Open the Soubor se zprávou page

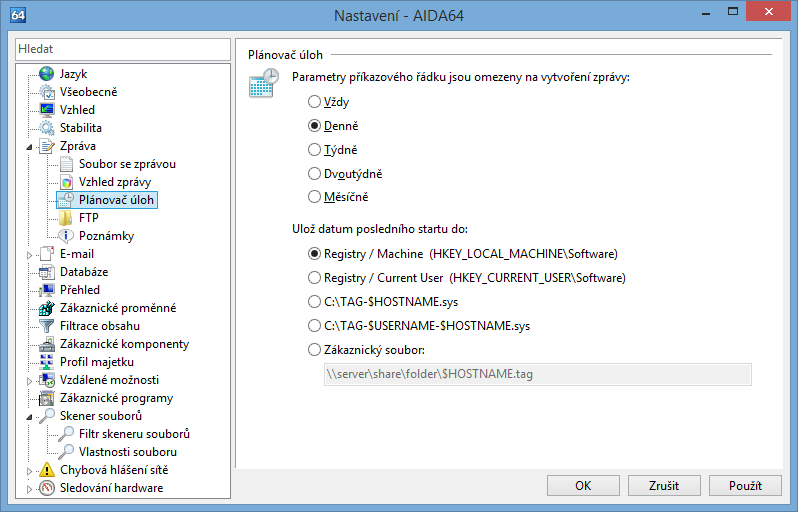[127, 164]
